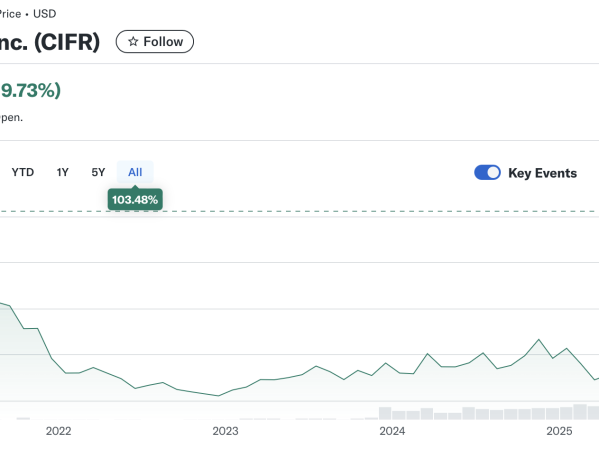Click the Follow button for CIFR
This screenshot has height=450, width=599.
[x=155, y=42]
